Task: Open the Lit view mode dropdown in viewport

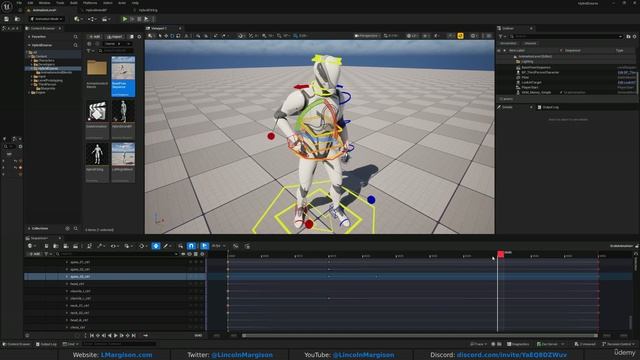Action: (412, 36)
